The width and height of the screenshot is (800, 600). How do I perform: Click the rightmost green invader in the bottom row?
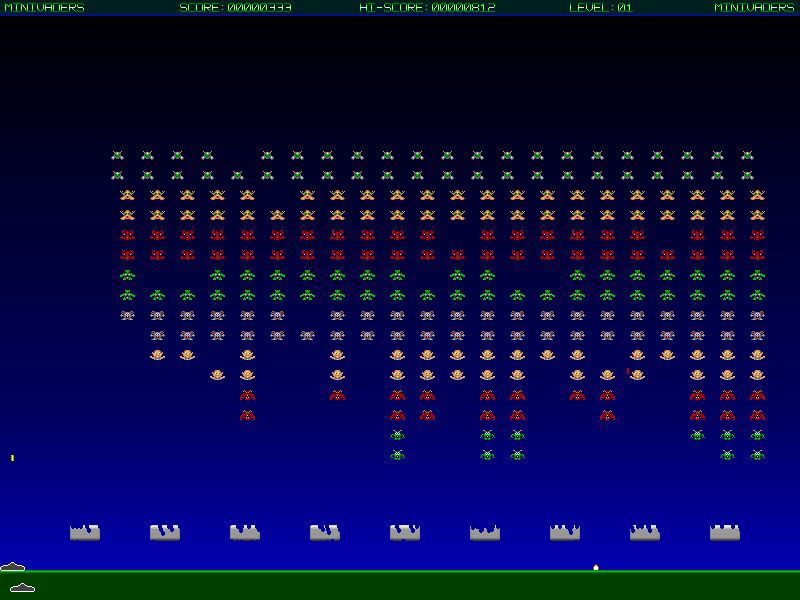(758, 454)
